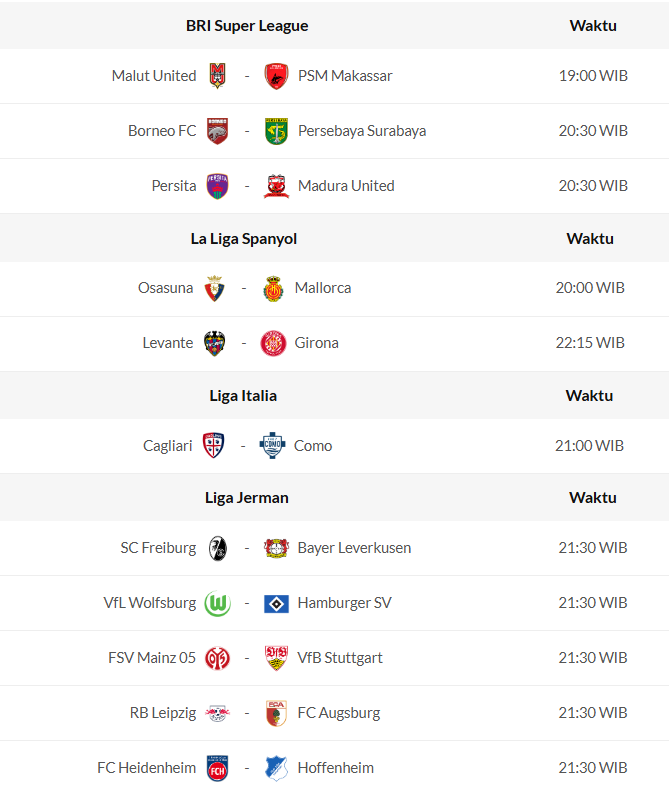Screen dimensions: 669x794
Task: Click the Como team name
Action: [313, 446]
